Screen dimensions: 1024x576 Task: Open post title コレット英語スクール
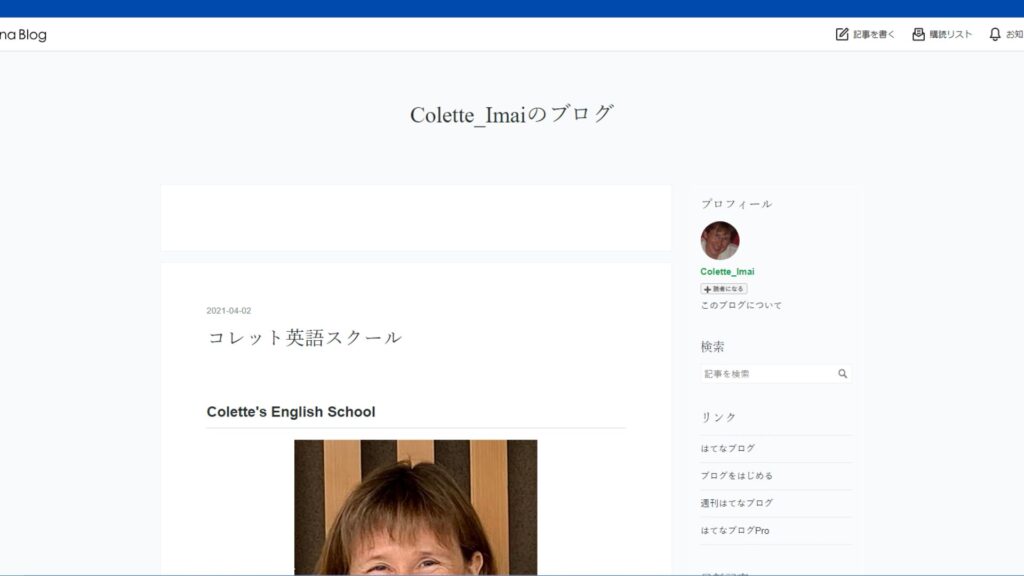[x=304, y=338]
